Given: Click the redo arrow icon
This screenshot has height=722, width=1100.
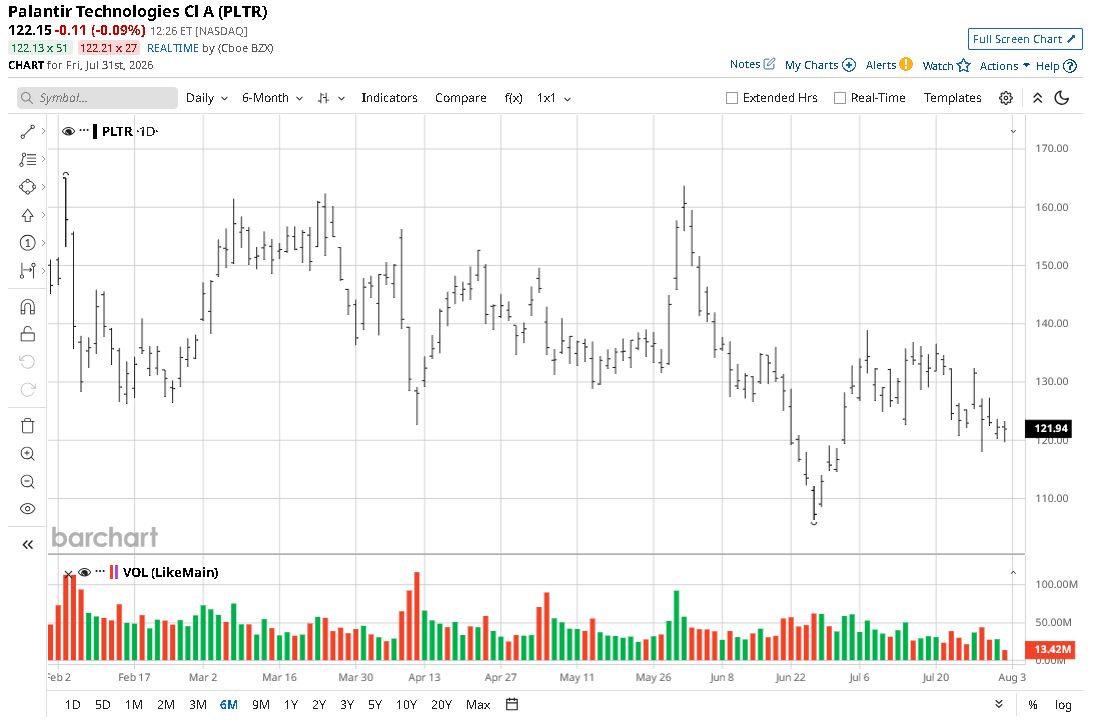Looking at the screenshot, I should point(27,389).
